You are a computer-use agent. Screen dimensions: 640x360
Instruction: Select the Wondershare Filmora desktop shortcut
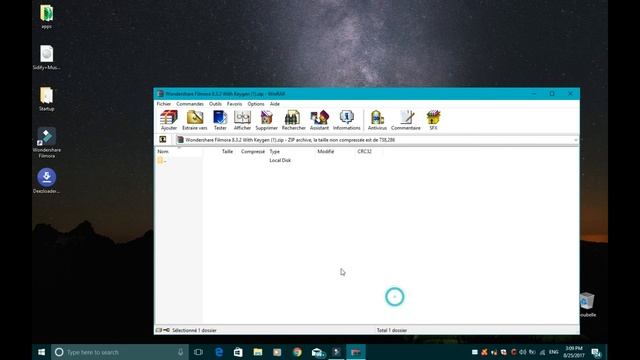(47, 142)
